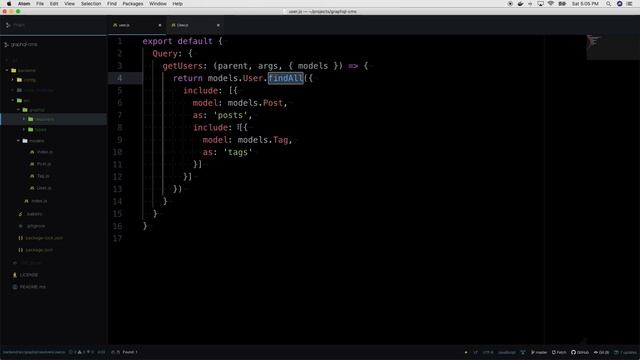Screen dimensions: 640x360
Task: Open LICENSE in the tree
Action: coord(29,275)
